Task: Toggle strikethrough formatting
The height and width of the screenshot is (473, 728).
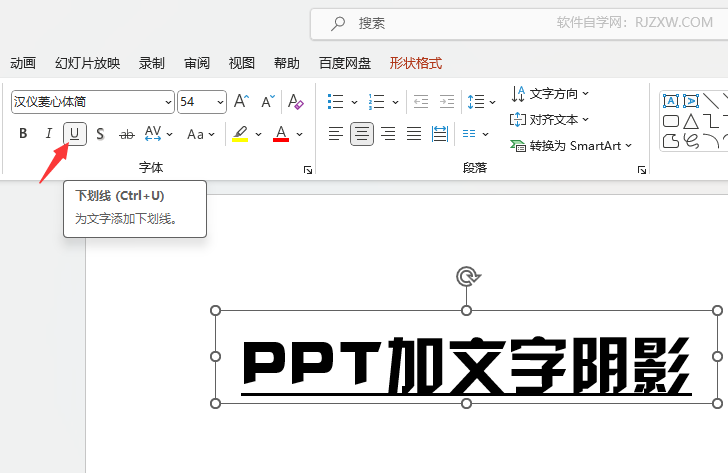Action: [126, 135]
